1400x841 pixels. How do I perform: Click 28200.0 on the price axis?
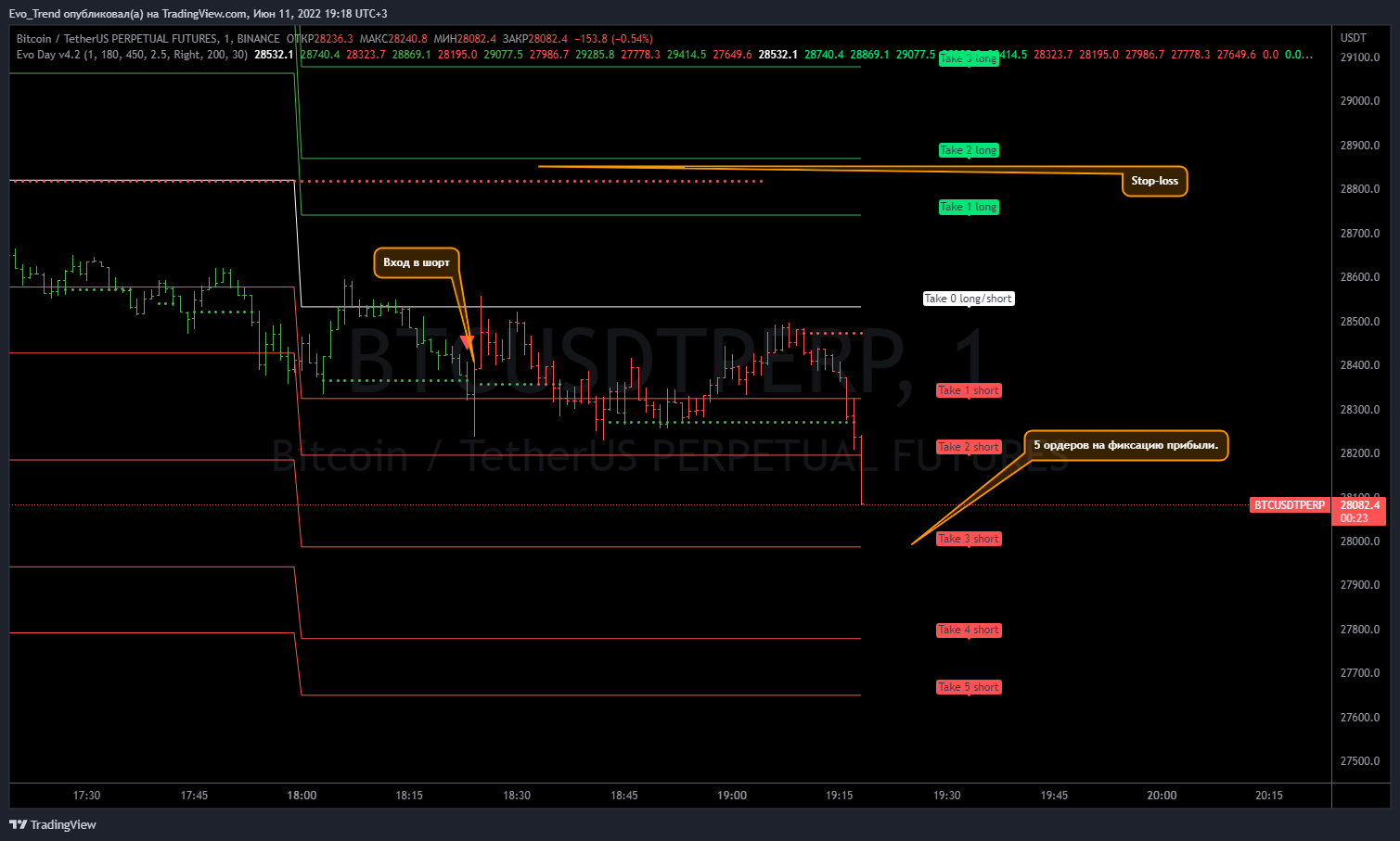click(x=1360, y=453)
